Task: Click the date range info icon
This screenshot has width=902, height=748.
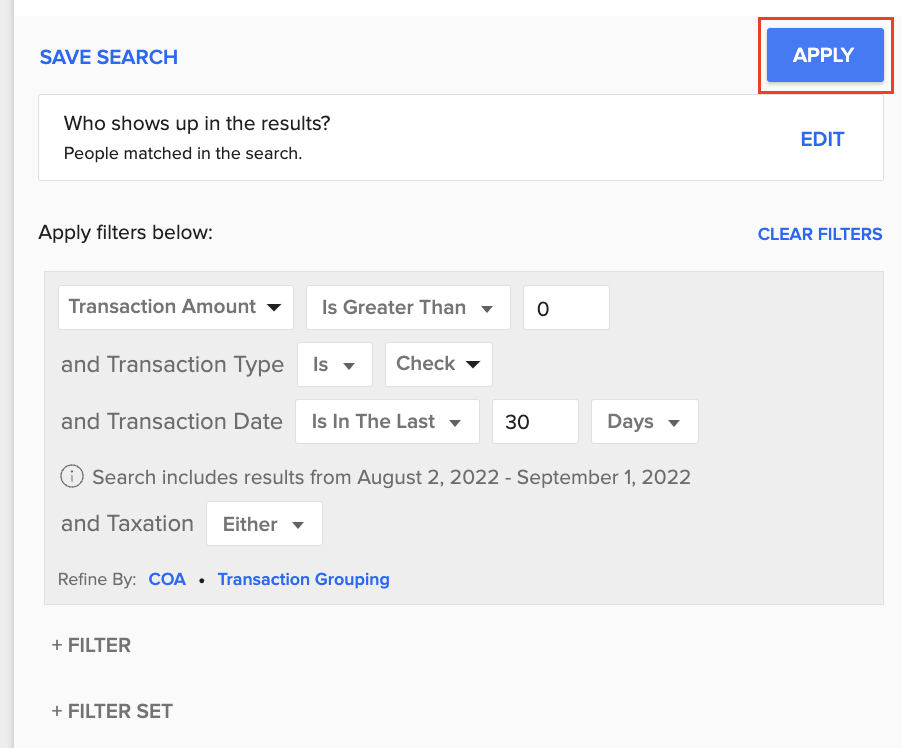Action: (x=72, y=476)
